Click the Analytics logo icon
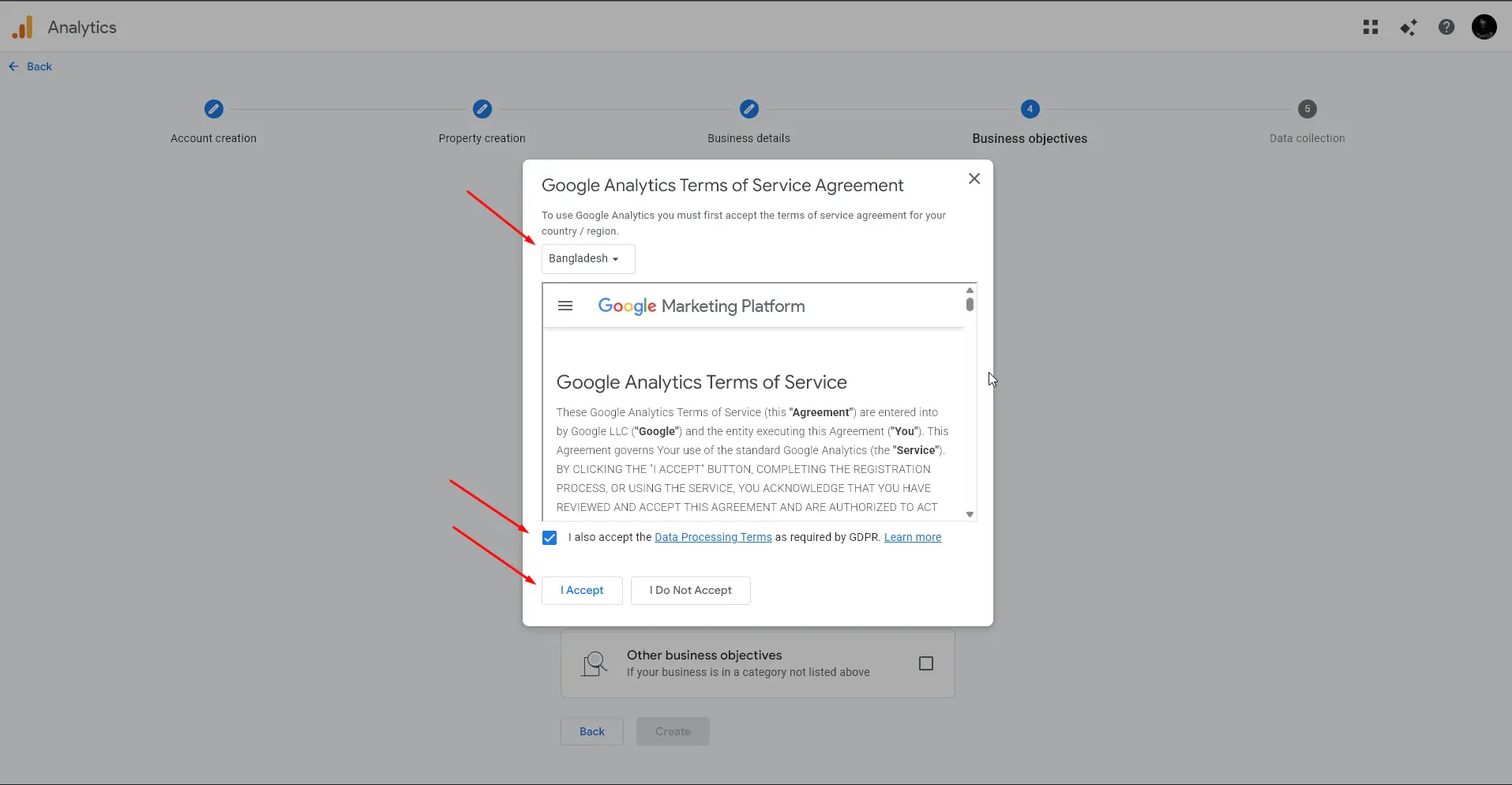The width and height of the screenshot is (1512, 785). 23,27
